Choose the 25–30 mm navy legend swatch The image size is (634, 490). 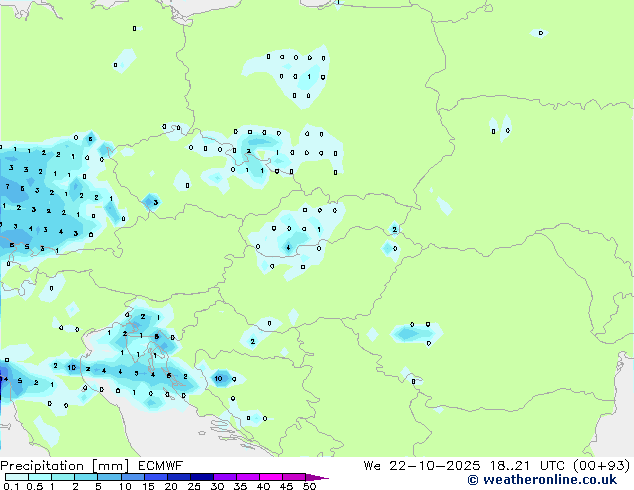(x=201, y=477)
